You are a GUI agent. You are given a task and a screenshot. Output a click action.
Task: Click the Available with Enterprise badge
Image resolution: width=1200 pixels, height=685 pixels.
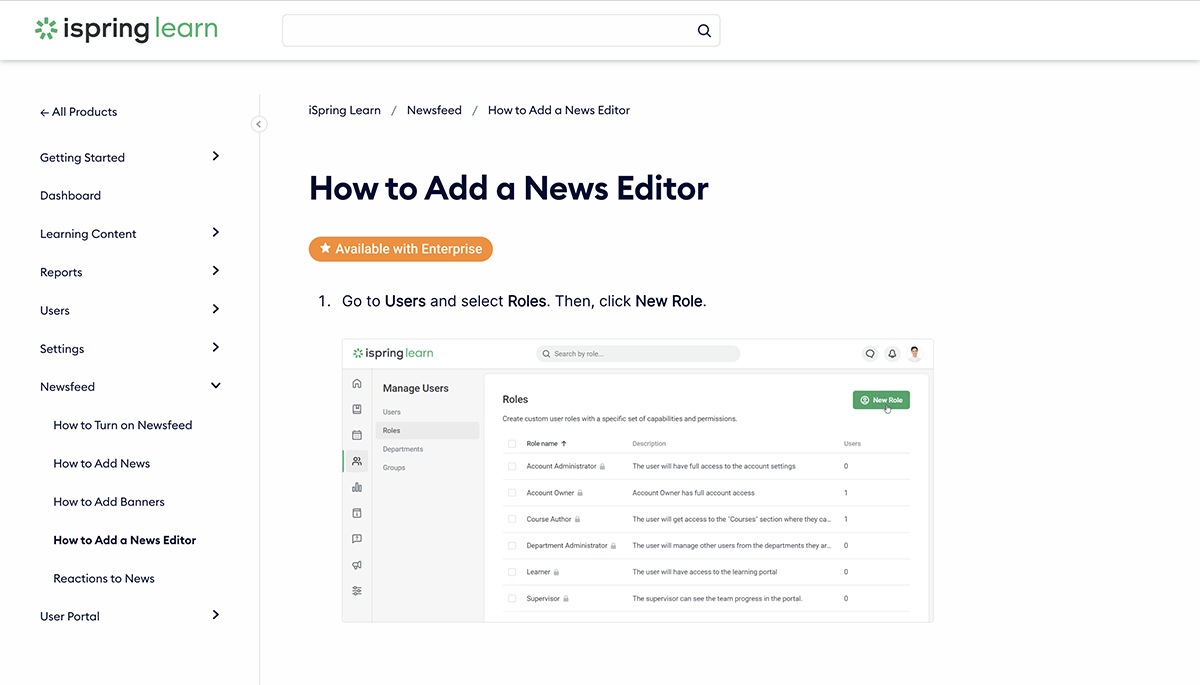pyautogui.click(x=401, y=249)
